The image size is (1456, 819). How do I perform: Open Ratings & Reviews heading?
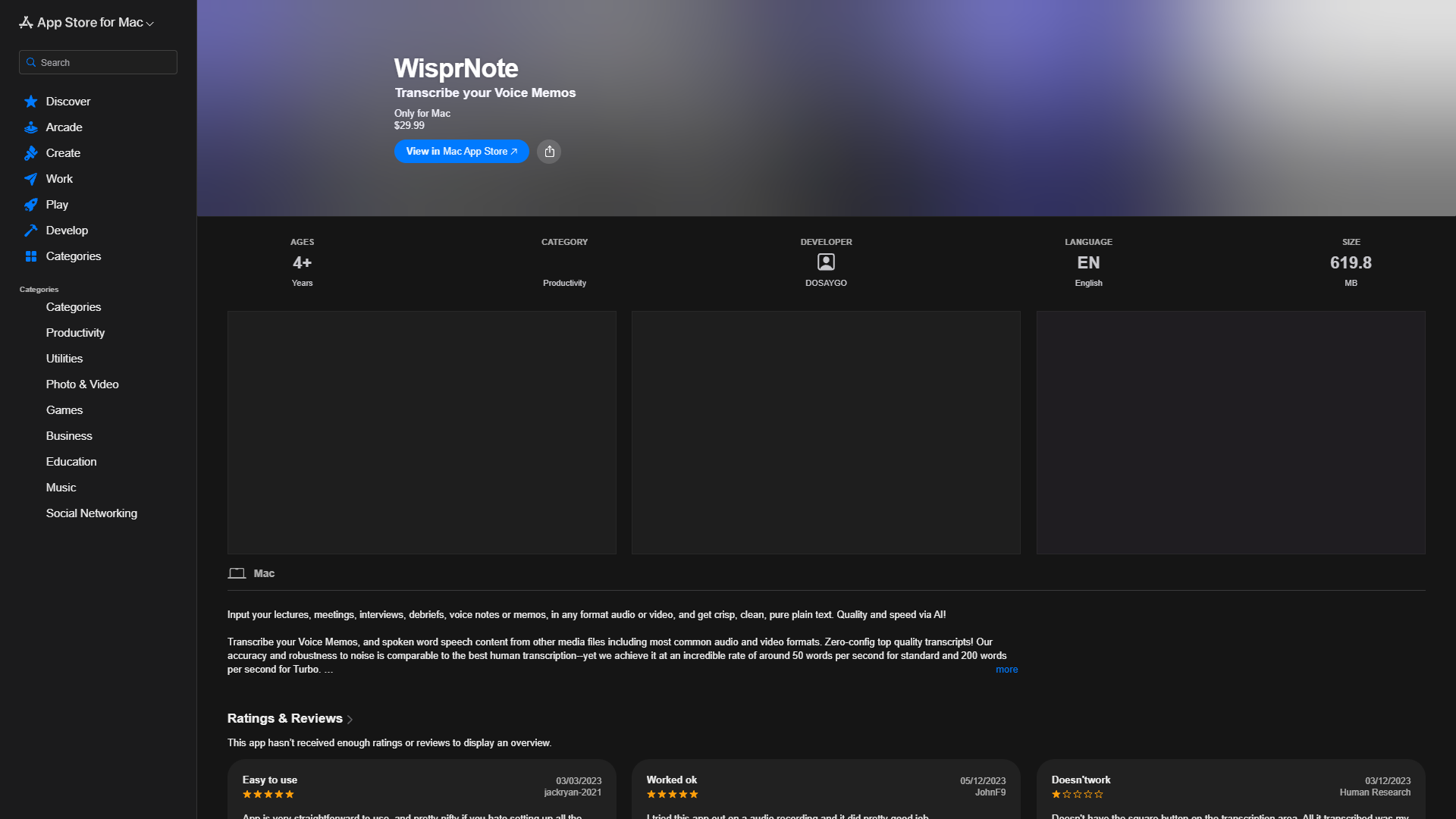pos(285,718)
